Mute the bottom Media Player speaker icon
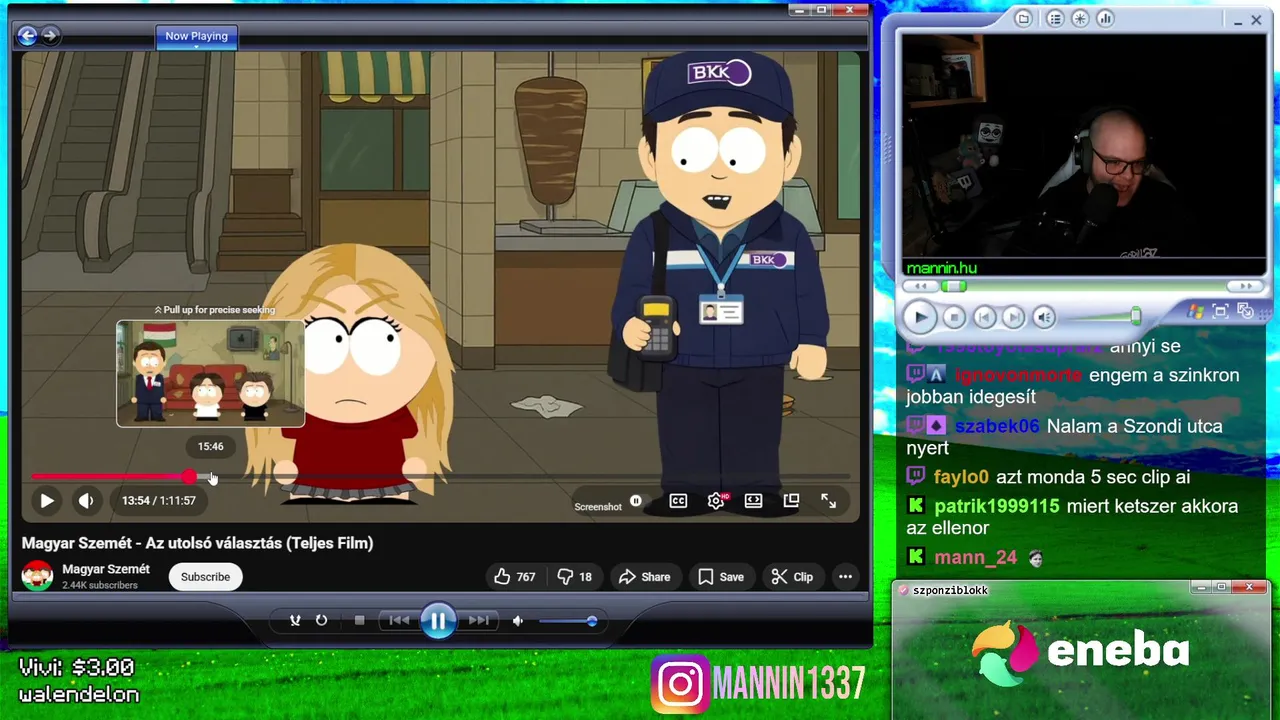Viewport: 1280px width, 720px height. click(x=518, y=621)
